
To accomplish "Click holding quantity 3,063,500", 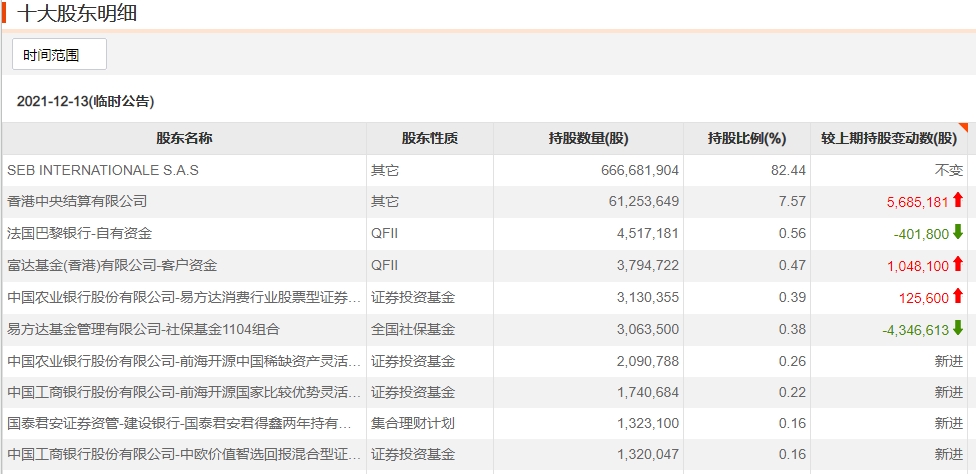I will [647, 330].
